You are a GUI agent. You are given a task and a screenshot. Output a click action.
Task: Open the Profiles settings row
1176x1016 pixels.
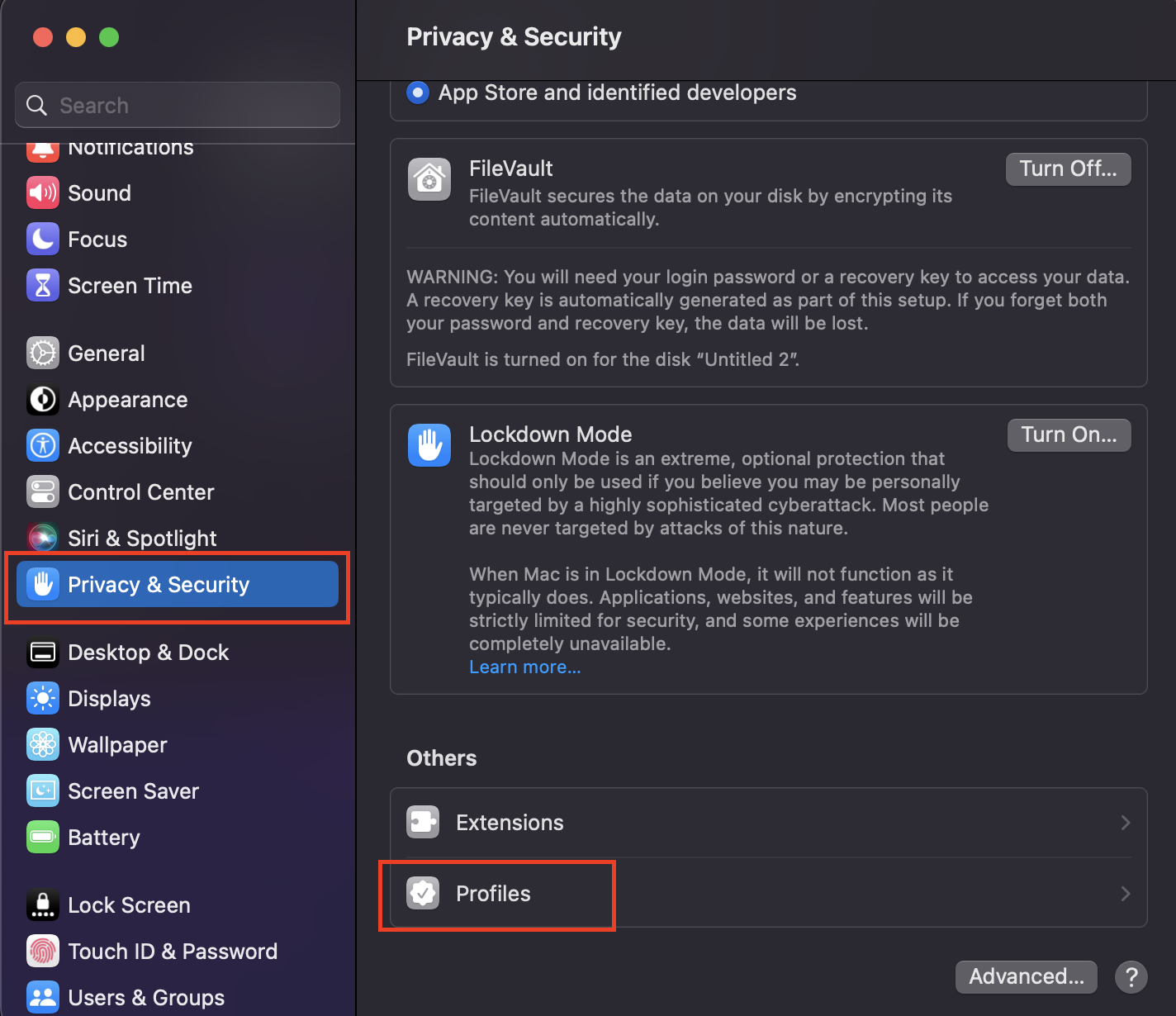coord(768,893)
